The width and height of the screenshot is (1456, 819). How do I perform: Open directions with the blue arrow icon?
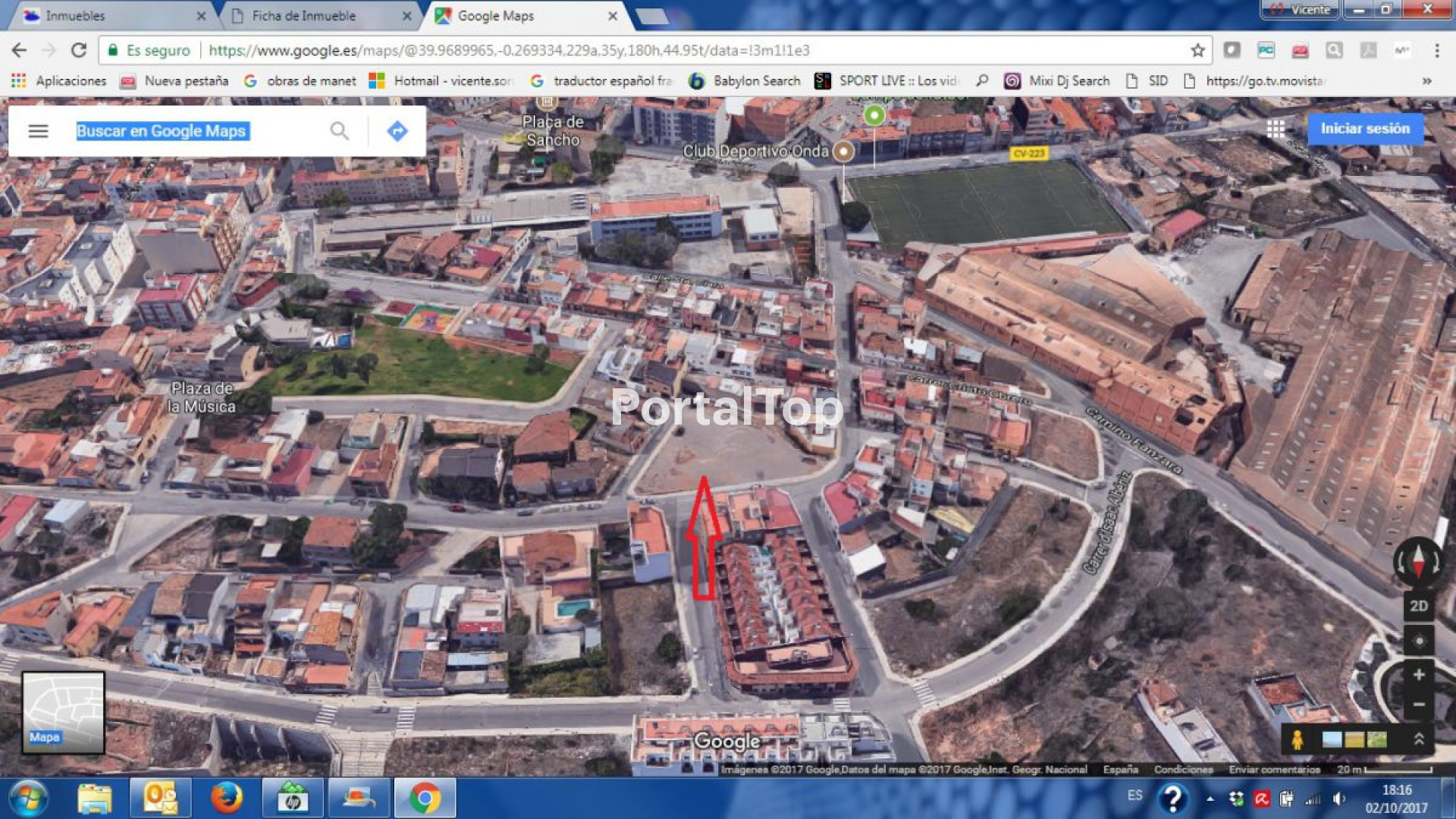pos(397,131)
